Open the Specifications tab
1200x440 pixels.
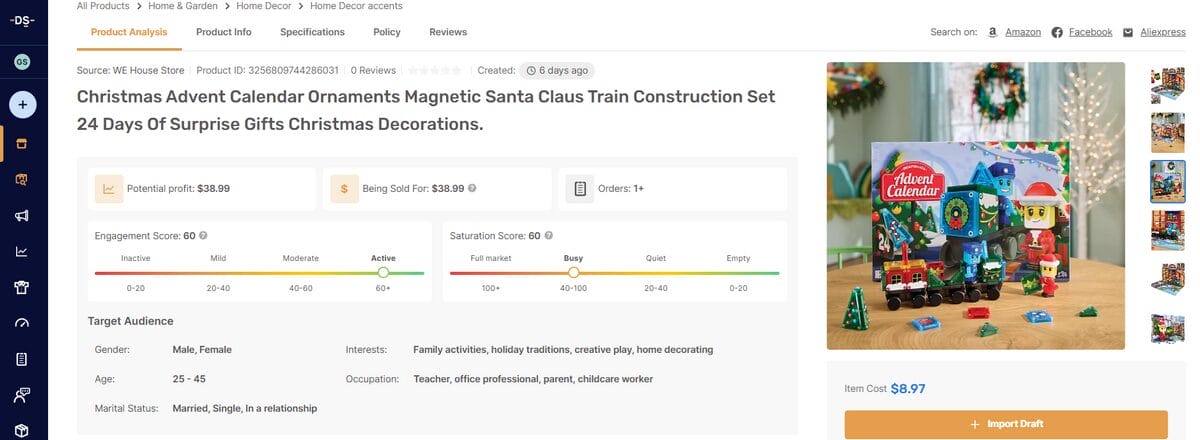312,32
